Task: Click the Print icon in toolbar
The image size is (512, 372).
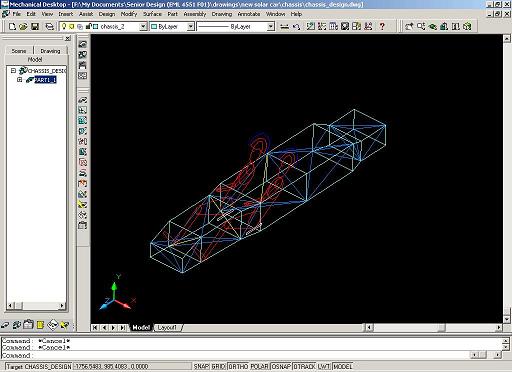Action: (49, 26)
